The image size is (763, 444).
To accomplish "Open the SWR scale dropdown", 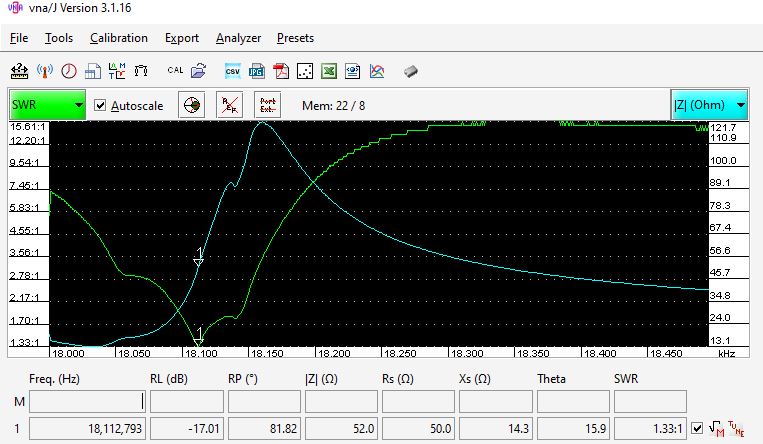I will [x=47, y=105].
